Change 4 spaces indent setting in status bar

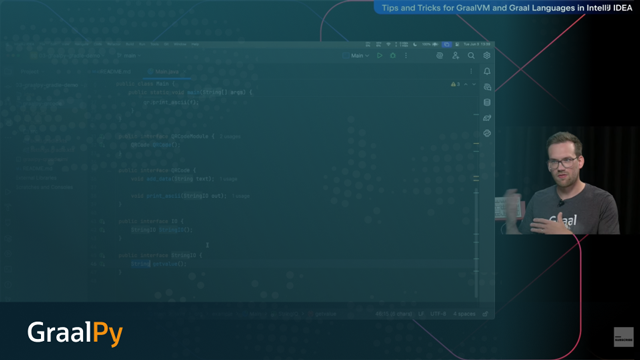point(464,314)
